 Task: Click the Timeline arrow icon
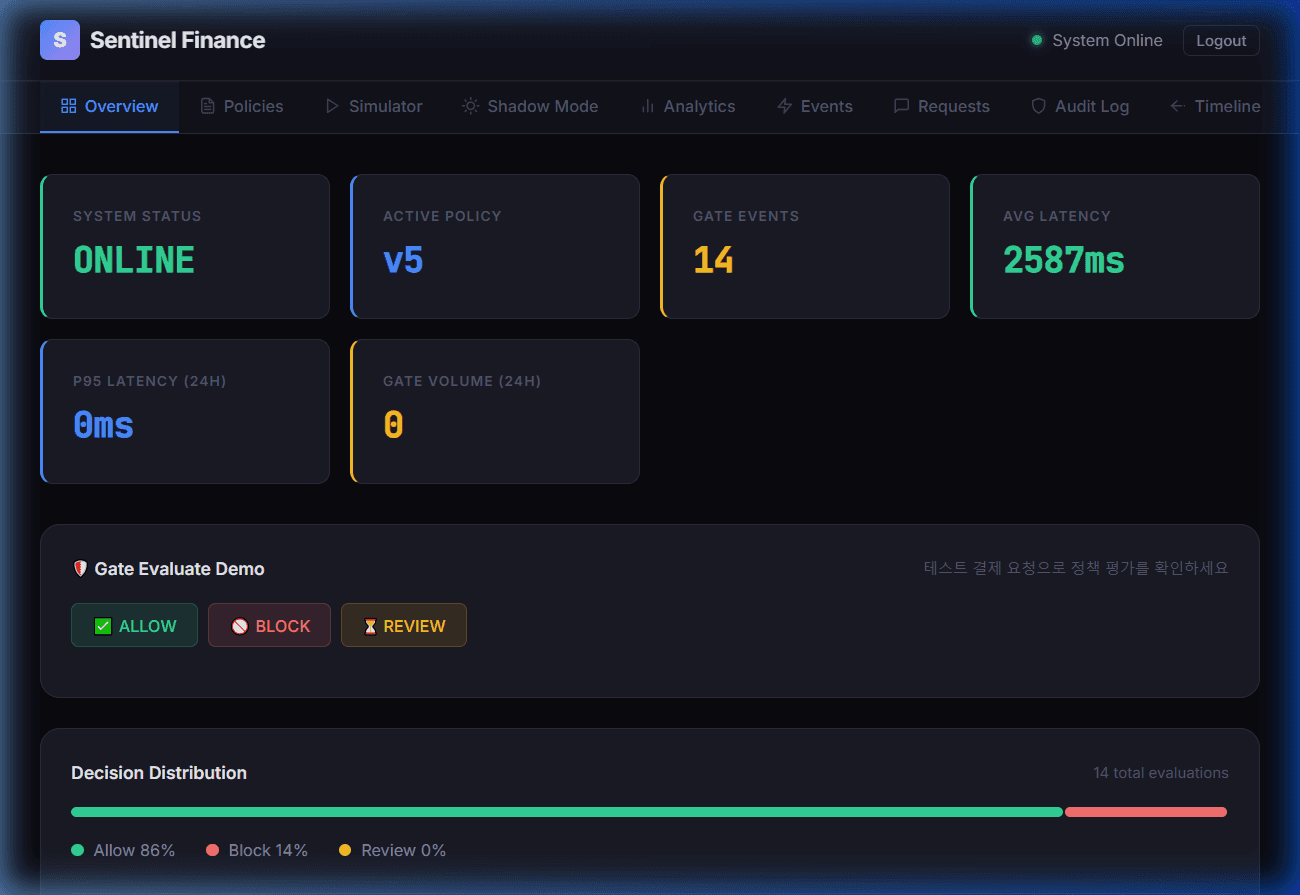(1178, 106)
